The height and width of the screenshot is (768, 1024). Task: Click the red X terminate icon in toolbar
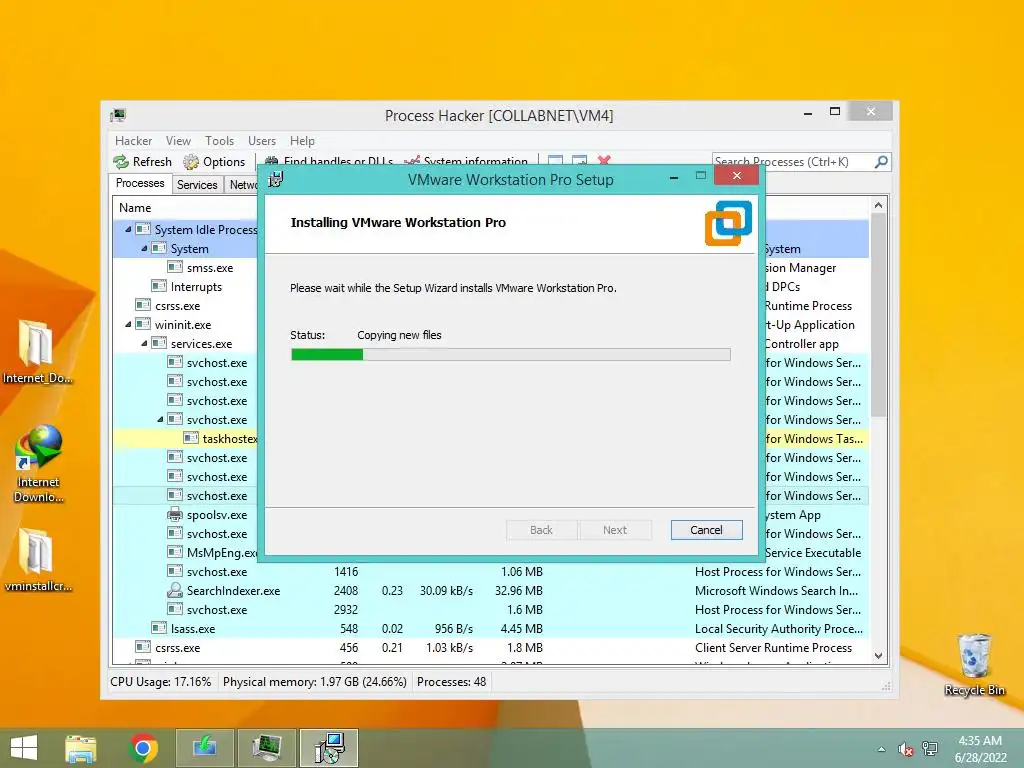tap(604, 160)
